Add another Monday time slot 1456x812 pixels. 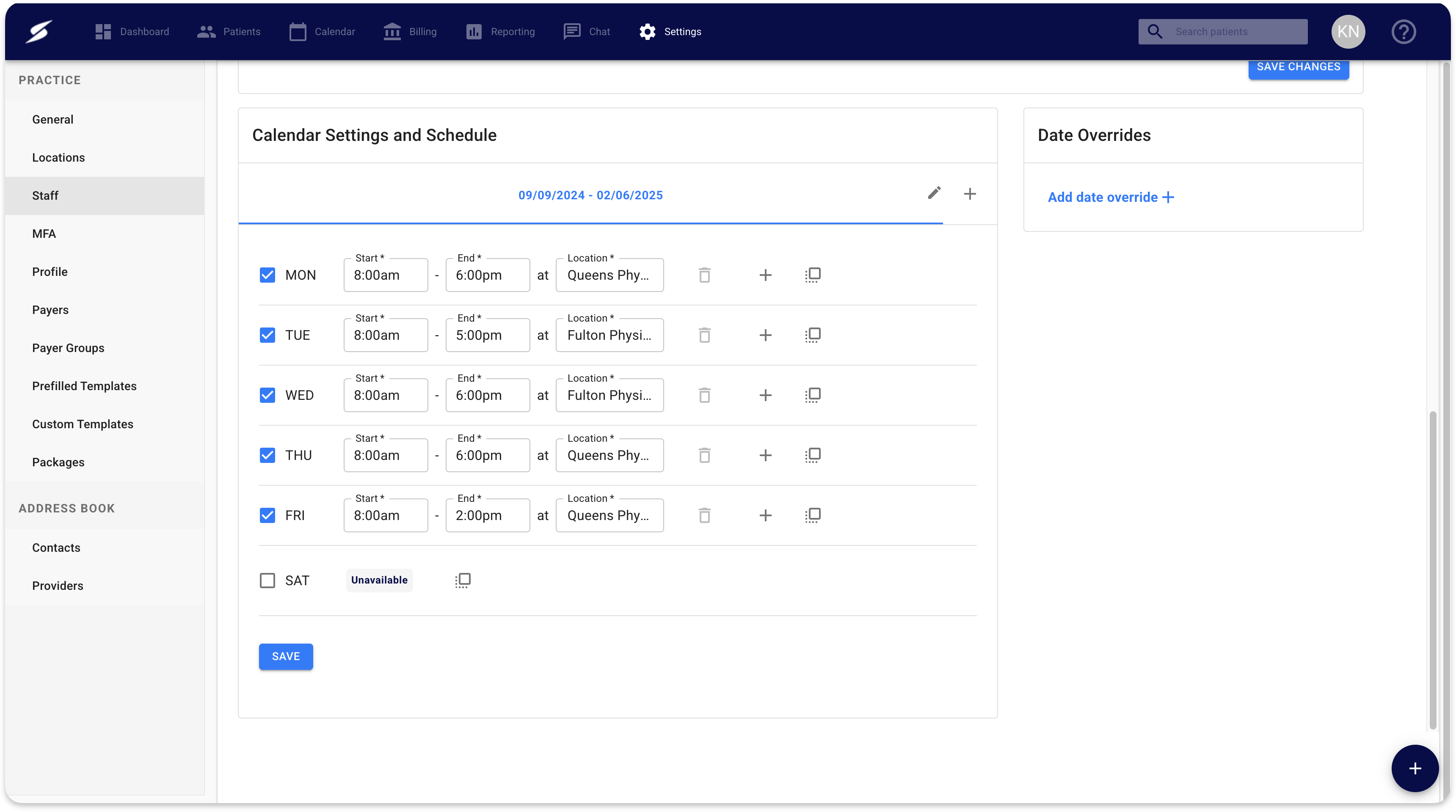pyautogui.click(x=765, y=275)
